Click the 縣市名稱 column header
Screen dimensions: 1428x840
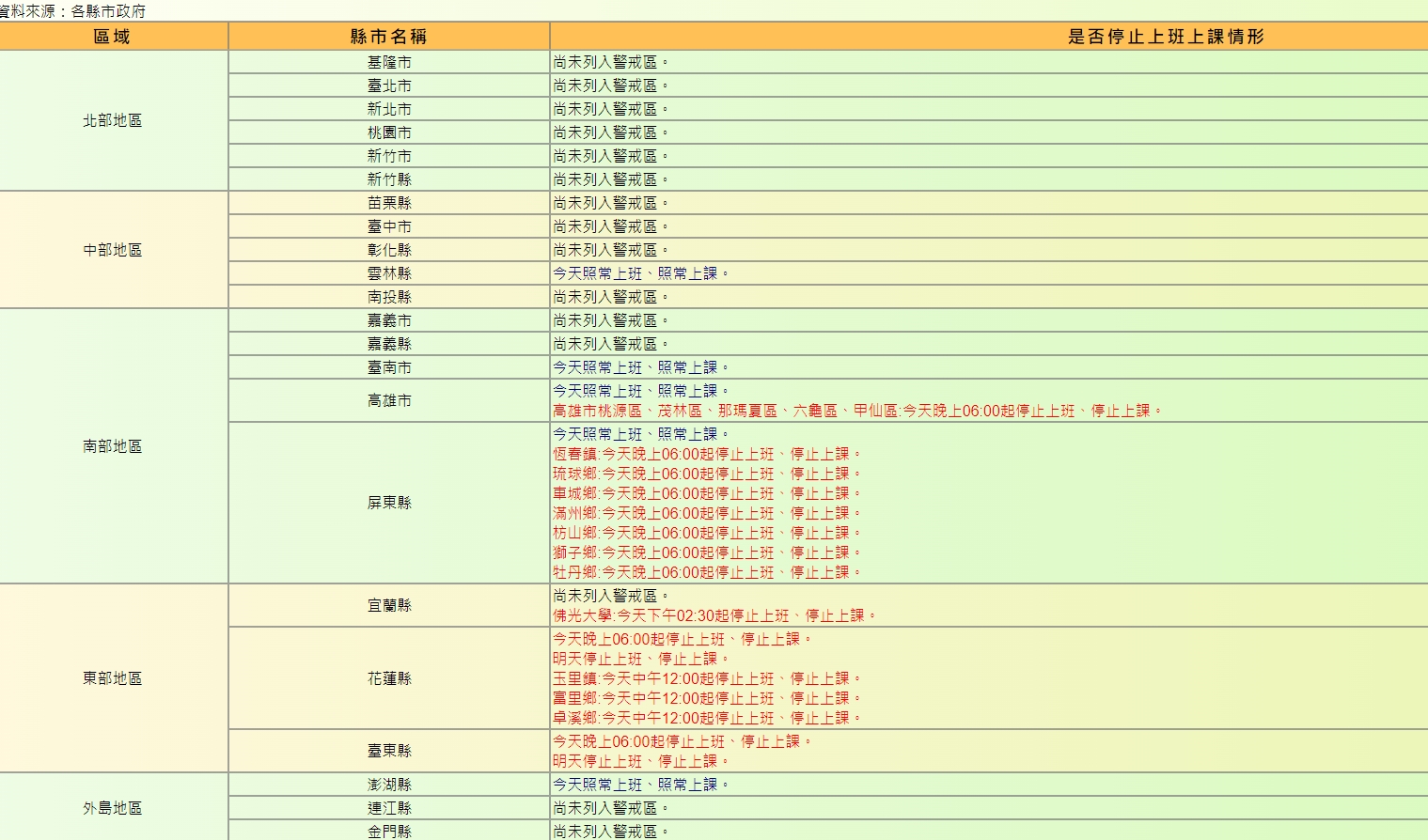[x=388, y=37]
